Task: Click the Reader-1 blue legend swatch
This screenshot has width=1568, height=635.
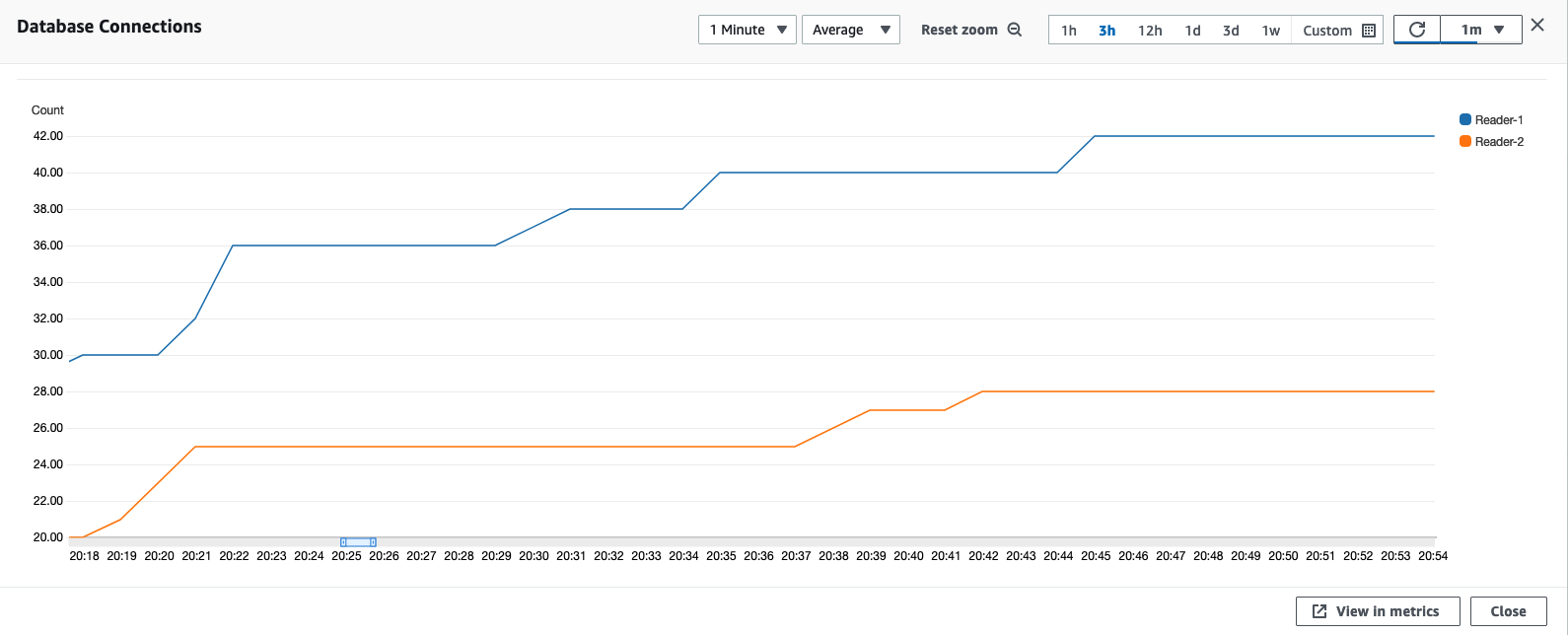Action: [x=1465, y=119]
